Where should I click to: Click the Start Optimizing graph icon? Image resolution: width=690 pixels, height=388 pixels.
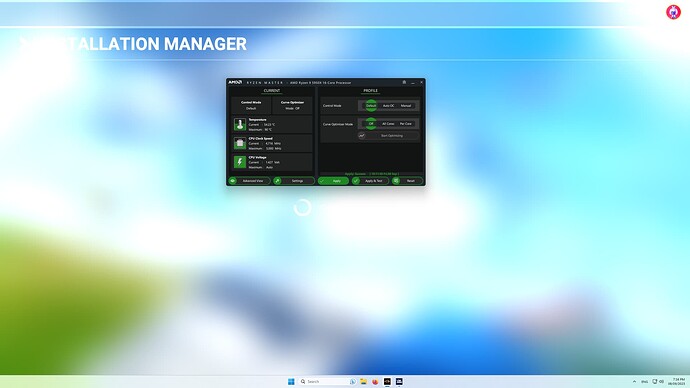(362, 135)
